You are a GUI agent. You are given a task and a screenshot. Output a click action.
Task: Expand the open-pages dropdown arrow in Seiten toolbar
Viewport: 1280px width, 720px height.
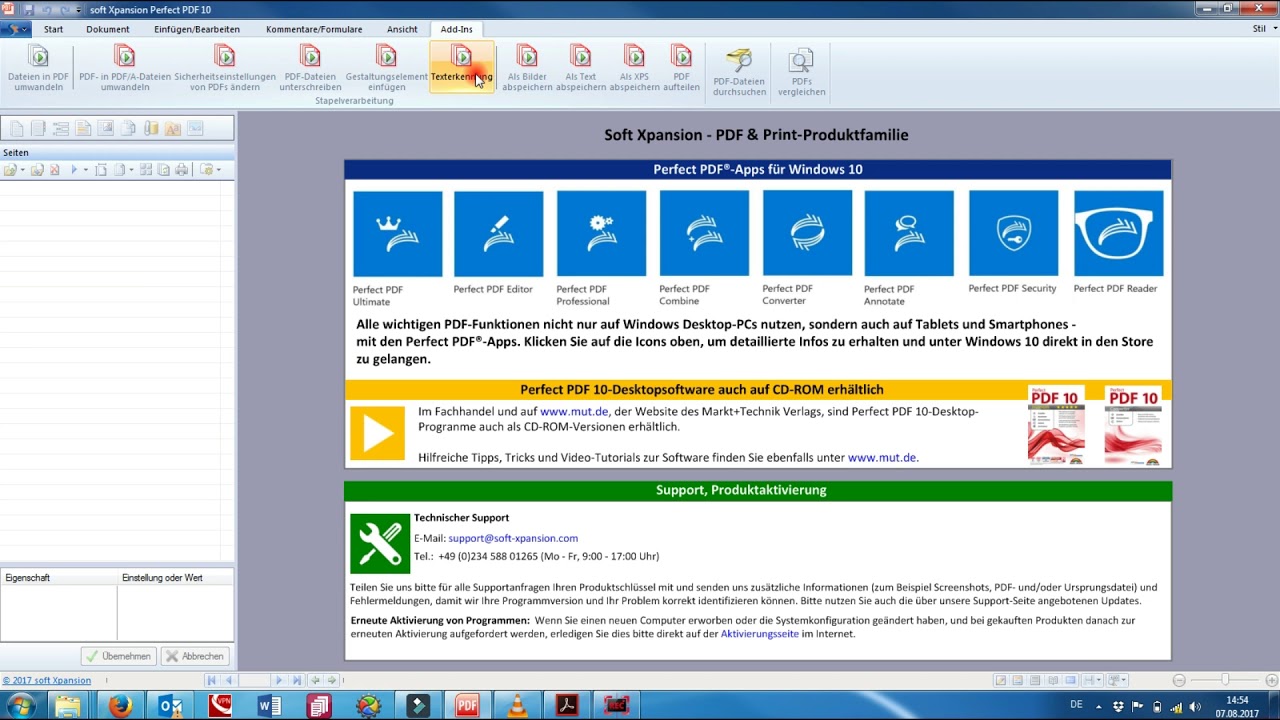[22, 170]
